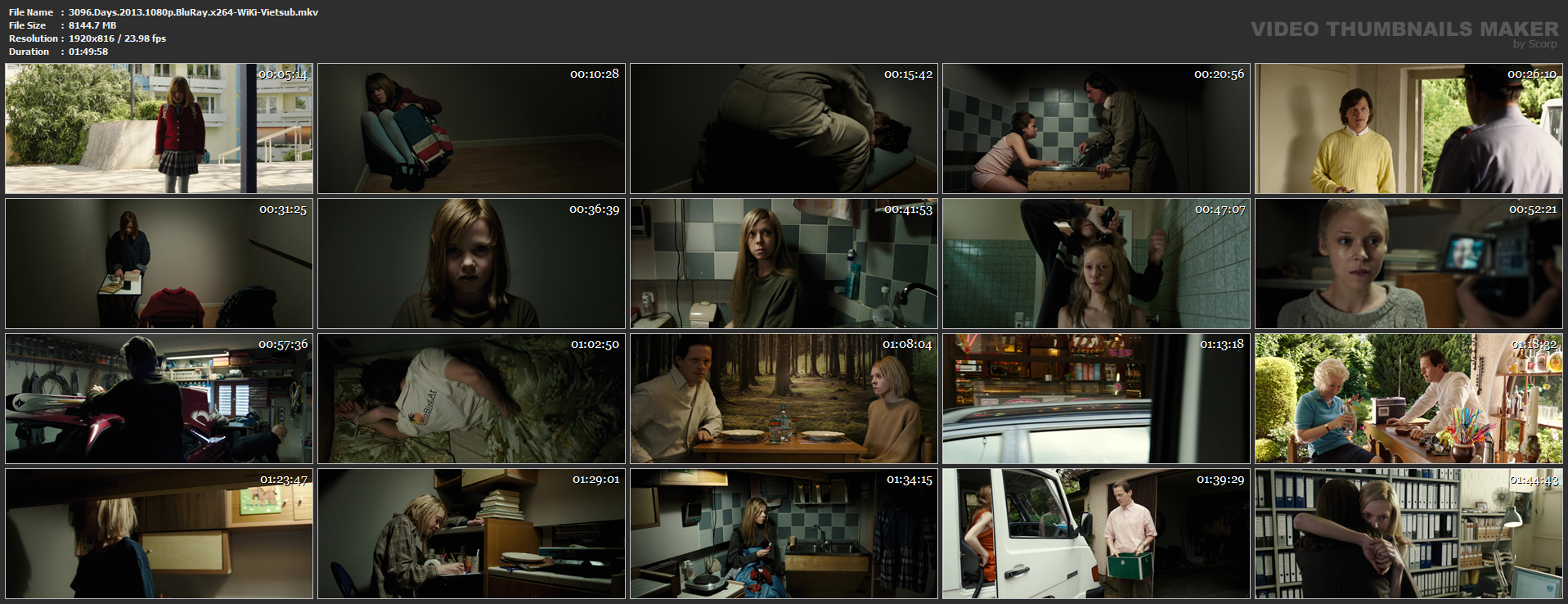This screenshot has width=1568, height=604.
Task: Click the resolution value 1920x816 / 23.98 fps
Action: pyautogui.click(x=117, y=38)
